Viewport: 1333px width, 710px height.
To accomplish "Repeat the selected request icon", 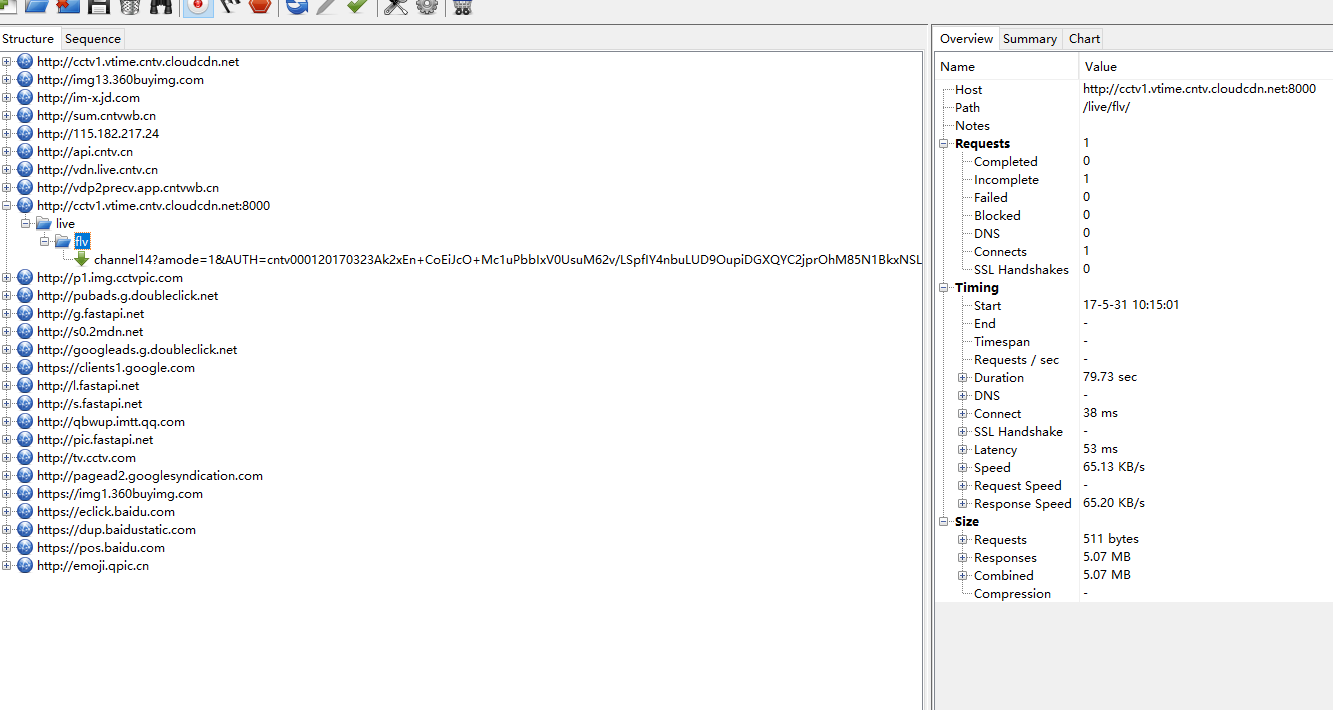I will 297,6.
